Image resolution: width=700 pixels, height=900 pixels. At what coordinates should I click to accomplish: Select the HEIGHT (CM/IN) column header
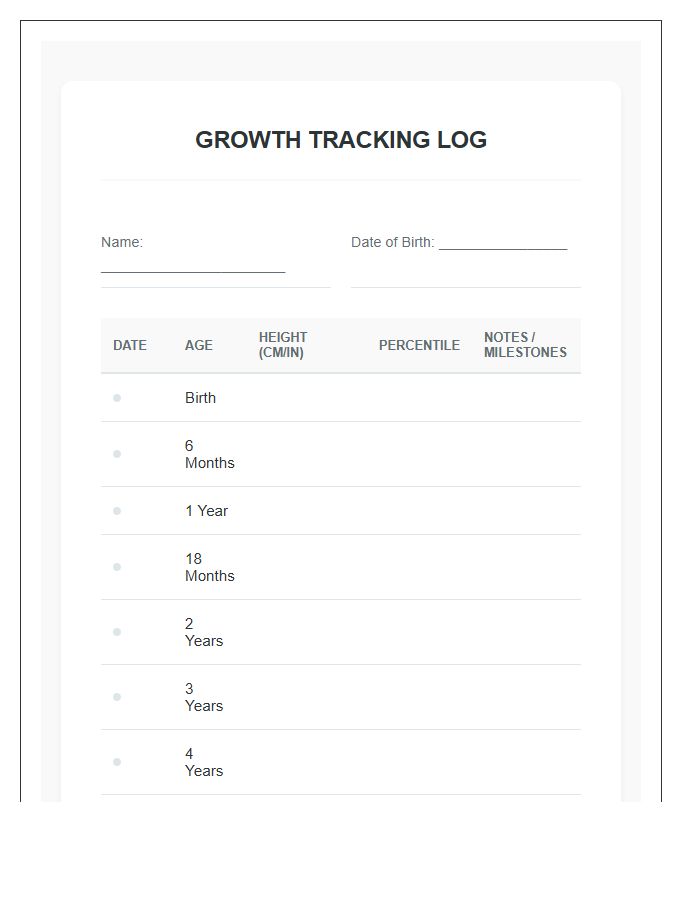coord(283,345)
